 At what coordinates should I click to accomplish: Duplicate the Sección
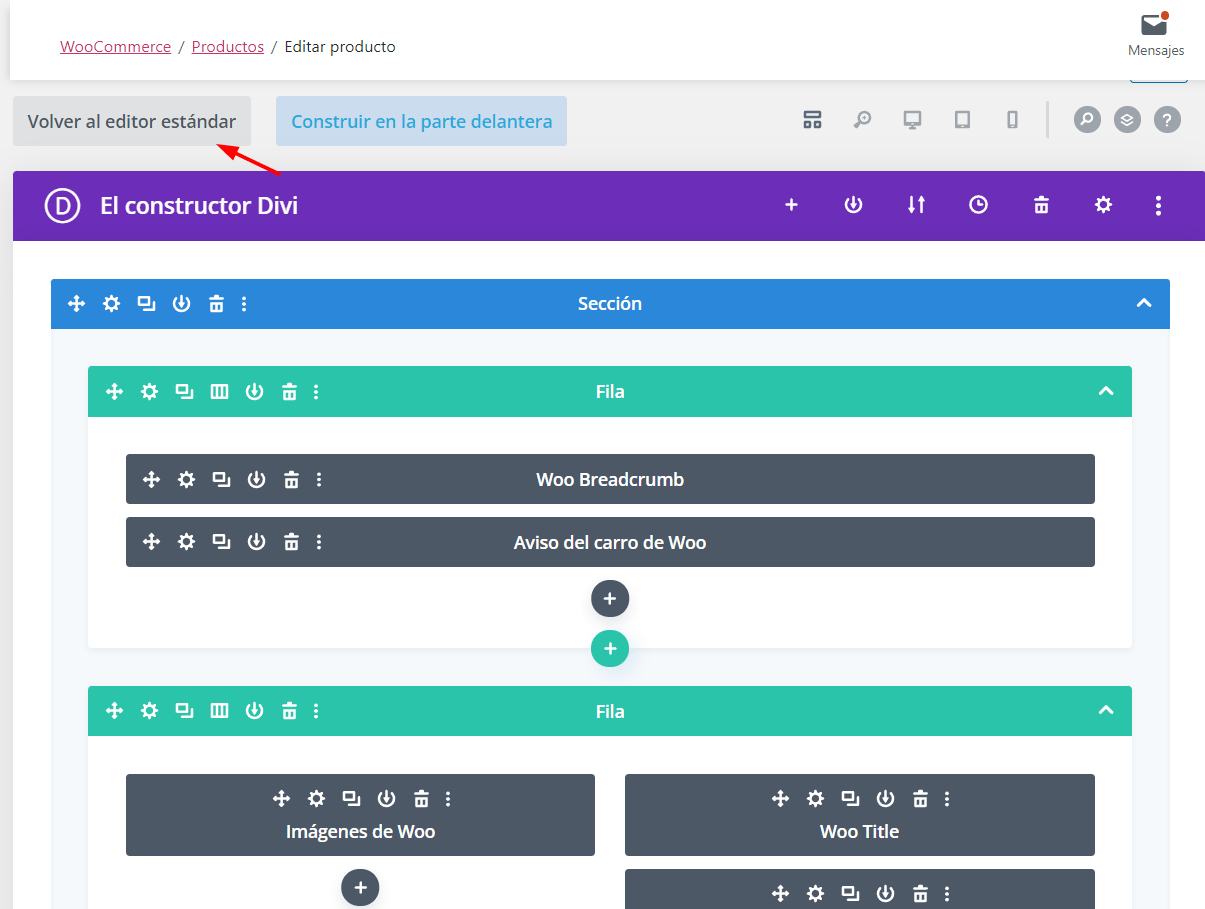coord(146,304)
